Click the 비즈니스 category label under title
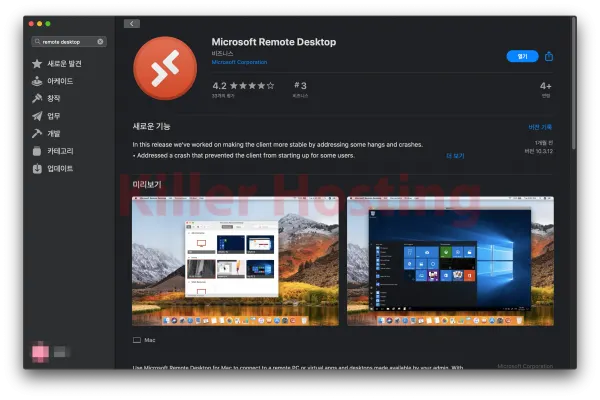 [x=222, y=53]
